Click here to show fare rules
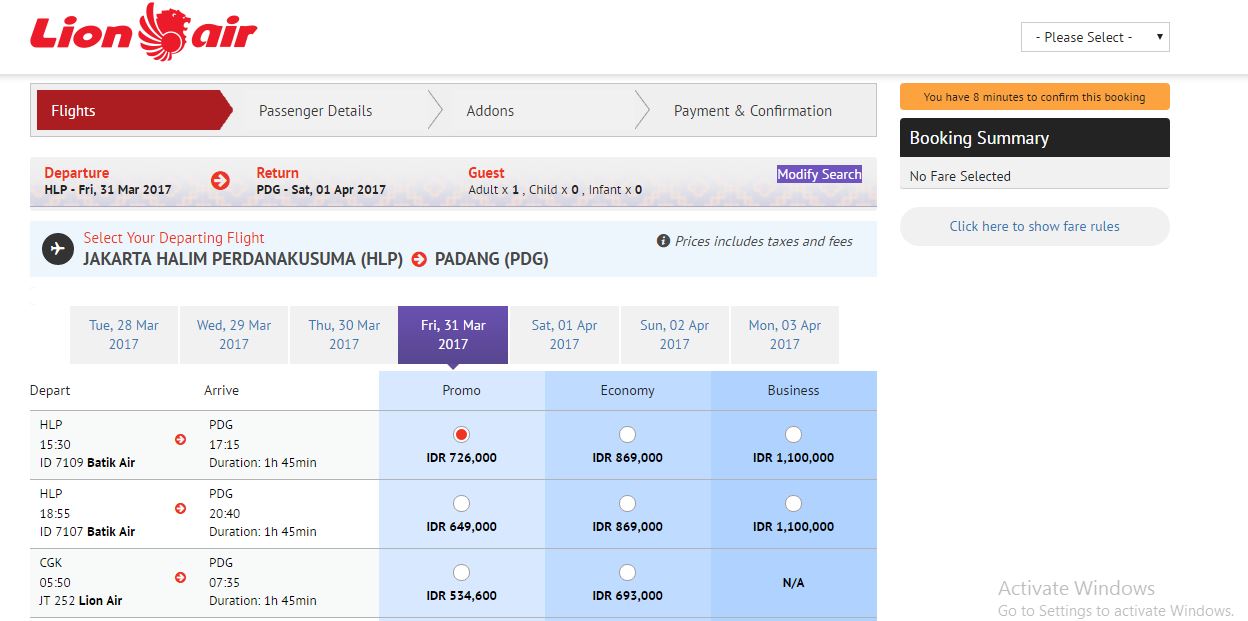 [x=1035, y=226]
